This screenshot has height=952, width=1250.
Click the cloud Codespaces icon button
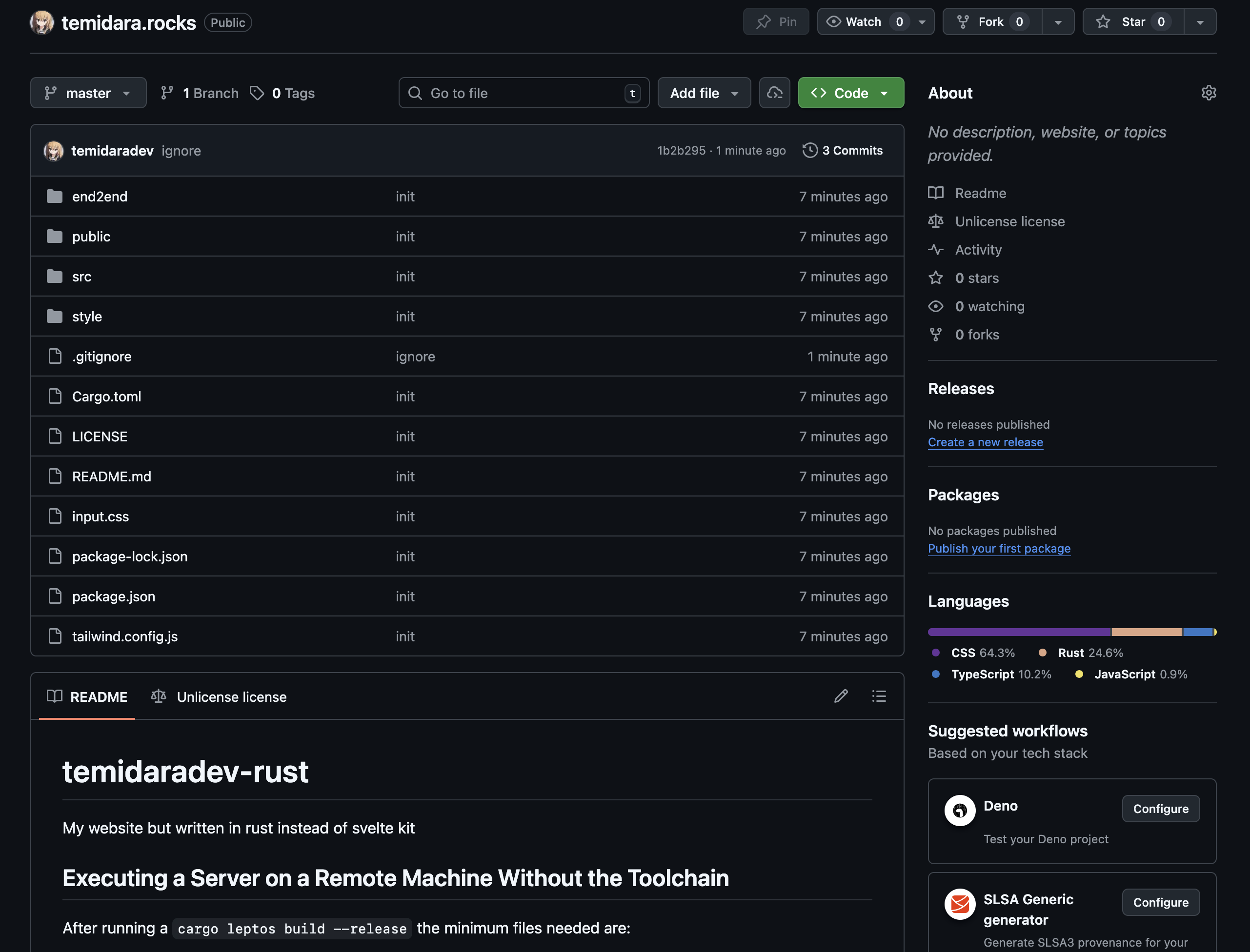774,93
